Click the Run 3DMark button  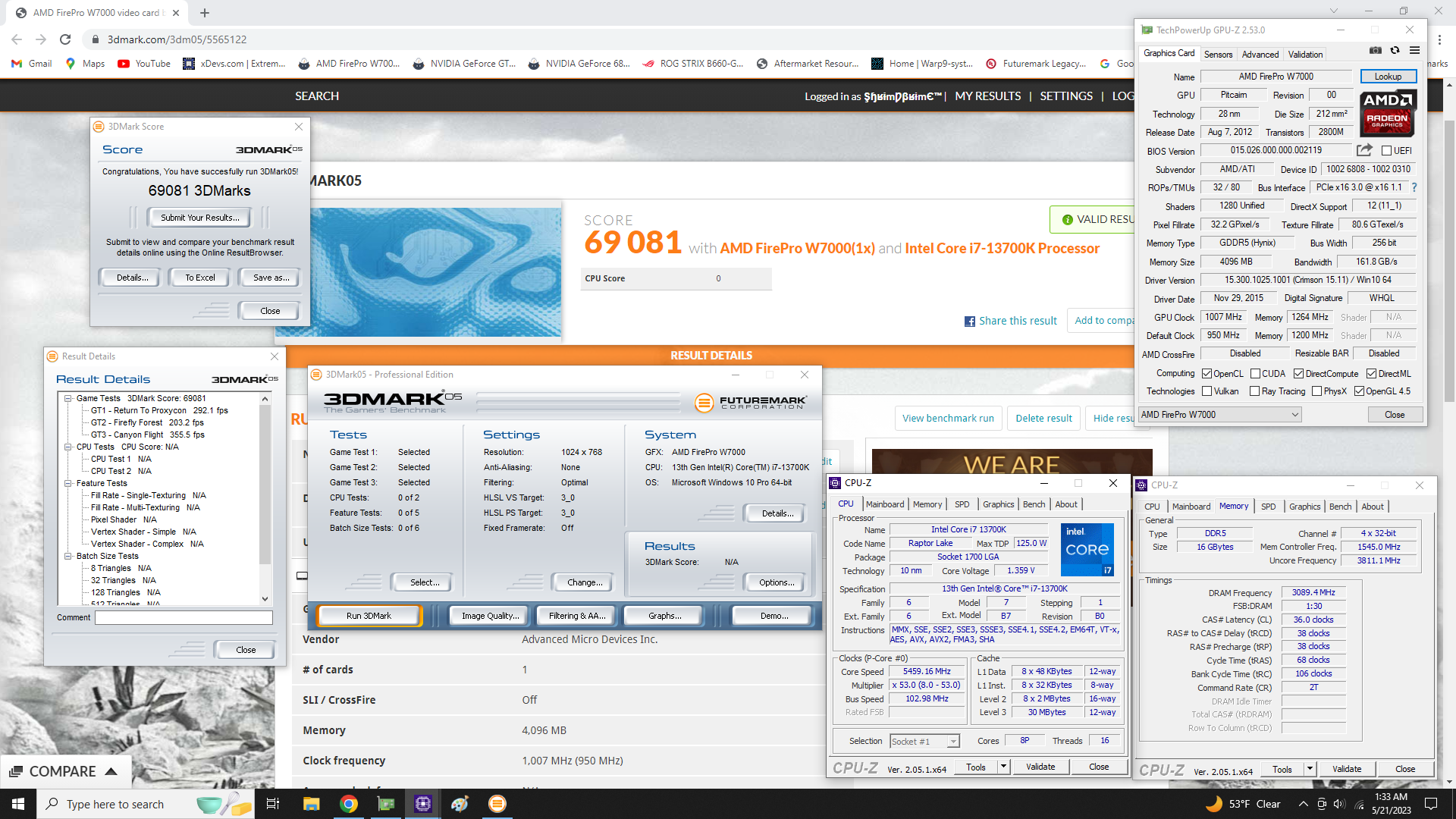369,616
